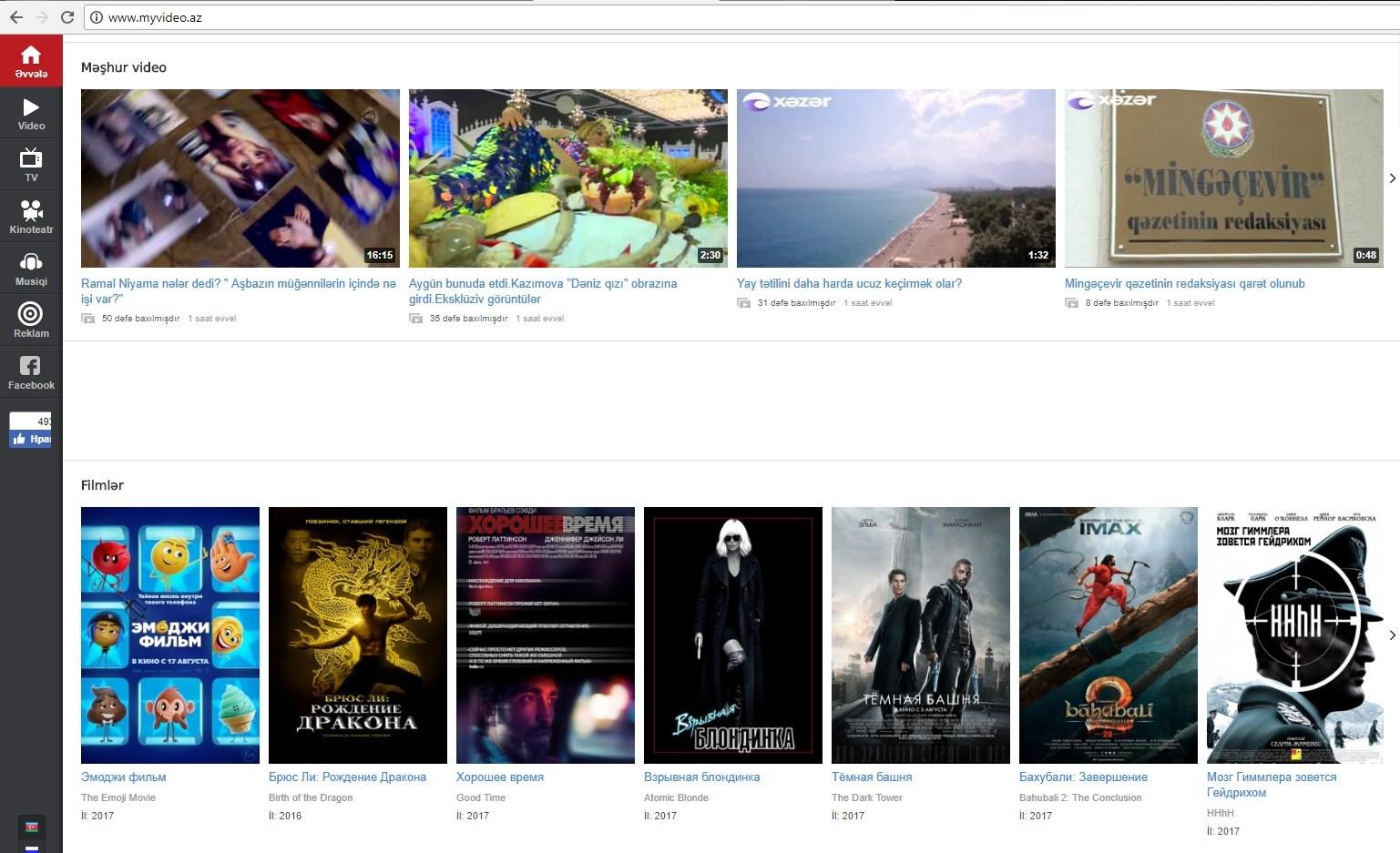Screen dimensions: 1400x853
Task: Open the Kinoteatr section in sidebar
Action: [x=31, y=217]
